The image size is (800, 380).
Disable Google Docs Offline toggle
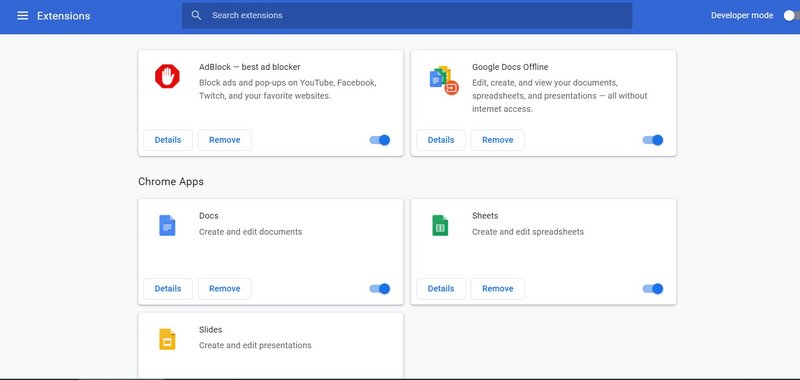click(x=653, y=140)
